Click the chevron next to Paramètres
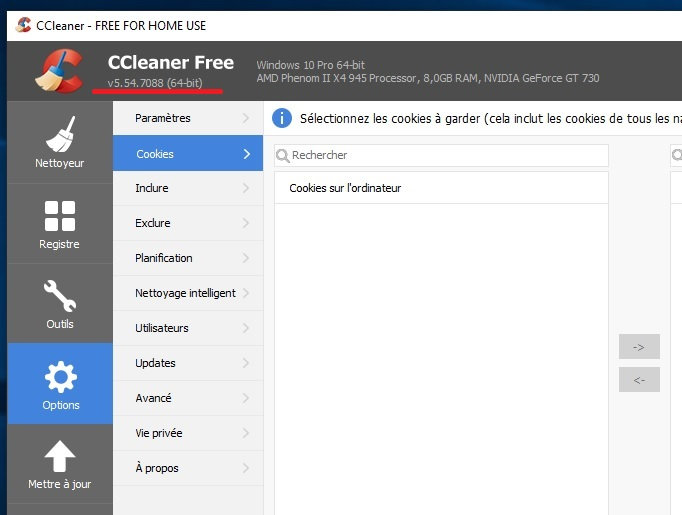Image resolution: width=682 pixels, height=515 pixels. coord(246,118)
